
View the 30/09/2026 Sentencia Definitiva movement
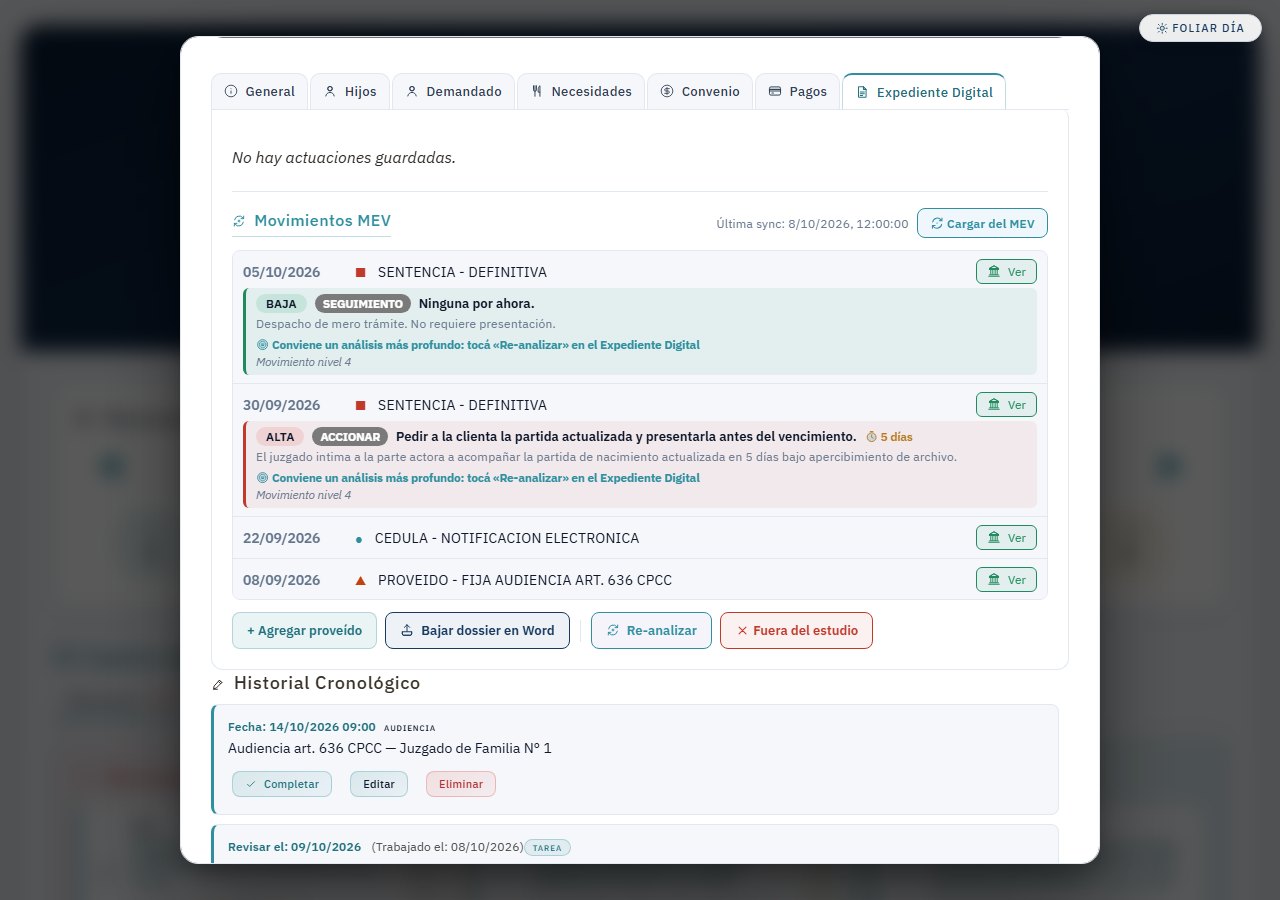click(x=1006, y=405)
